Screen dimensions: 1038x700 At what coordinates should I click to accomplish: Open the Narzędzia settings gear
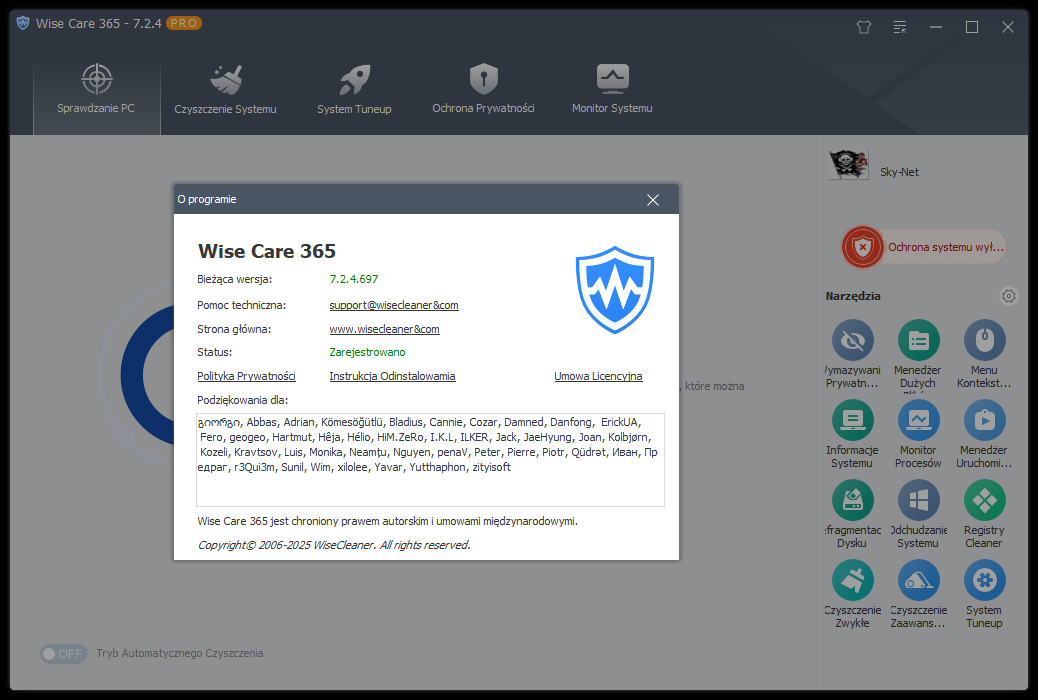click(x=1008, y=296)
